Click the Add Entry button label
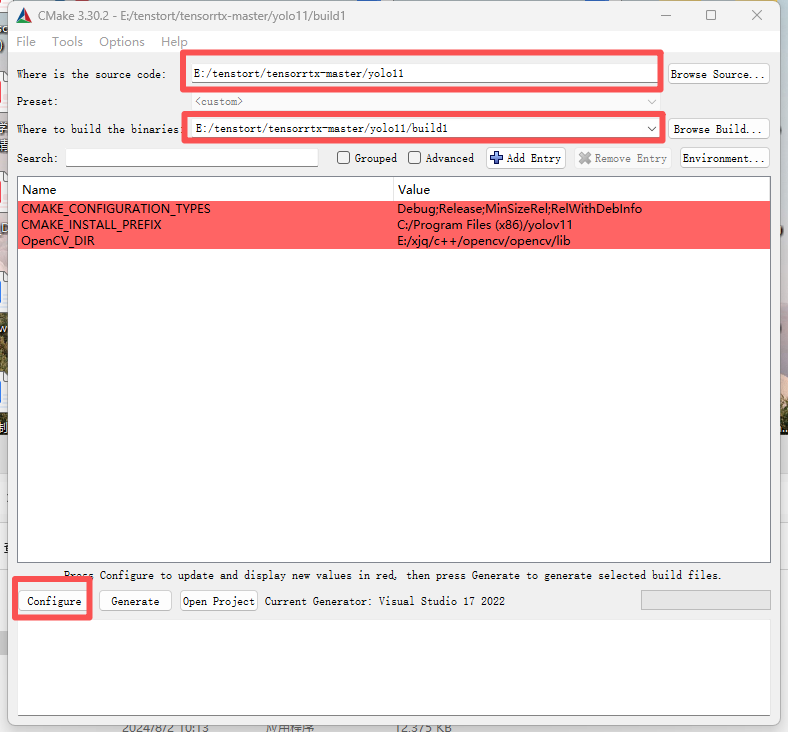Screen dimensions: 788x732 tap(533, 158)
